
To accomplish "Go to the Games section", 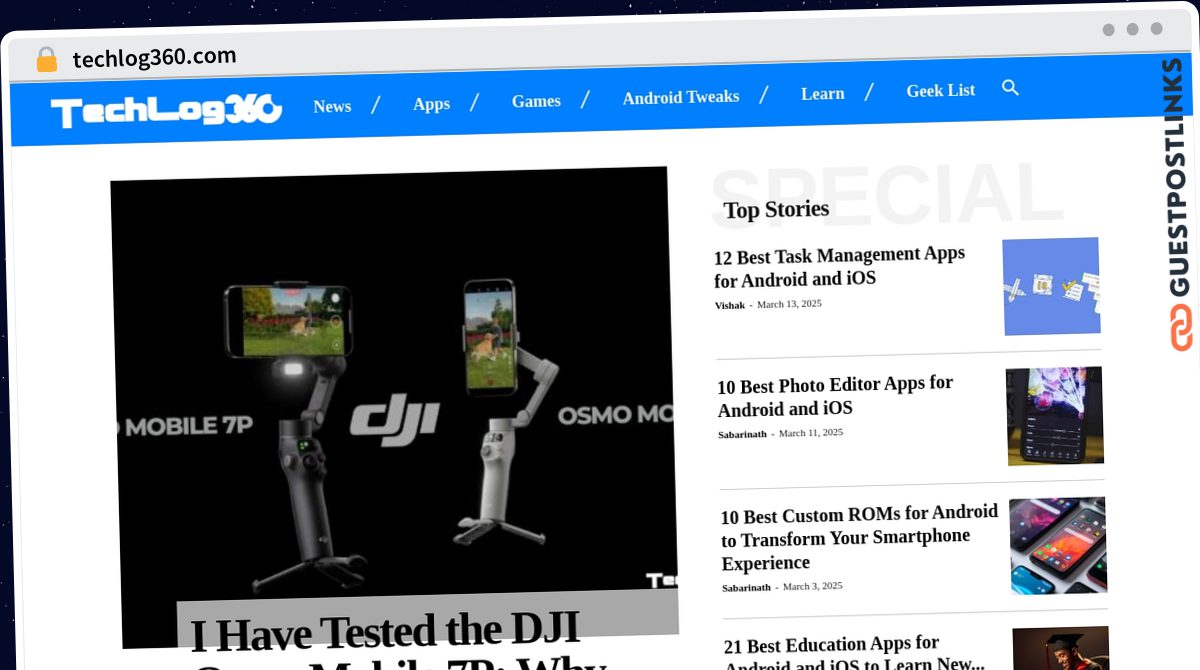I will tap(536, 101).
